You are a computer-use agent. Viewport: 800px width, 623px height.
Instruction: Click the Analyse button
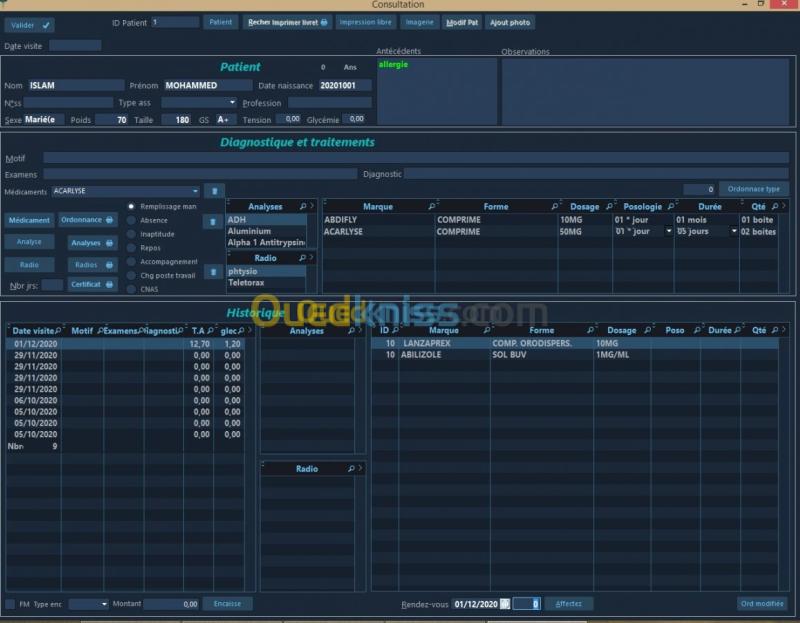[x=29, y=242]
